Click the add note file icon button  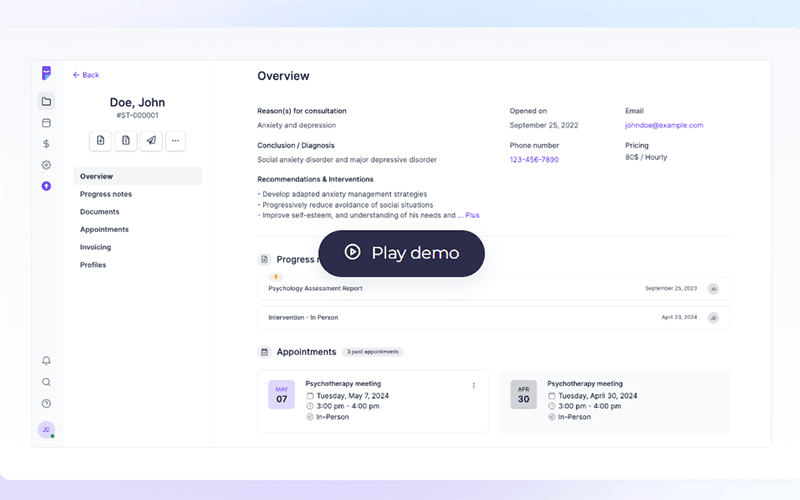[101, 141]
